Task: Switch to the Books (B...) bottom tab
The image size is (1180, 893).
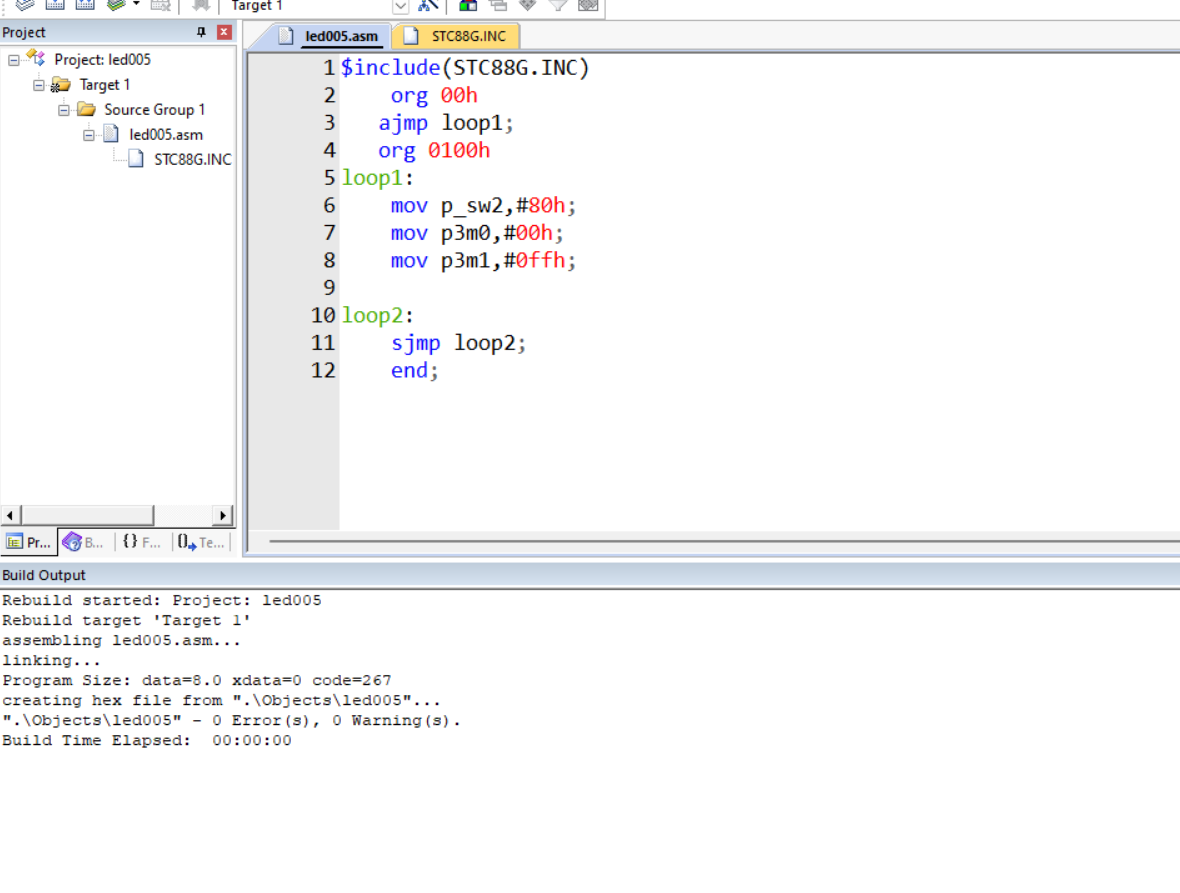Action: coord(84,542)
